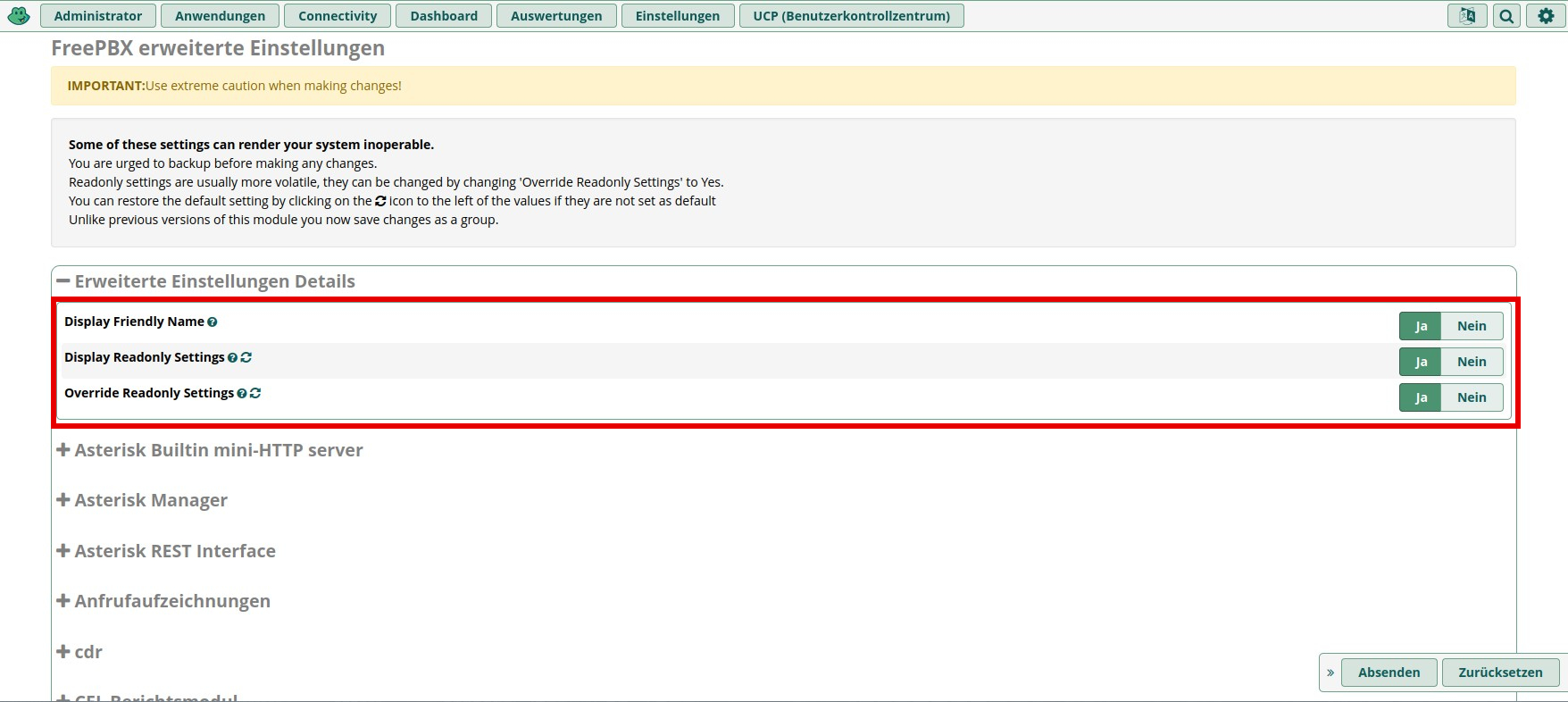Reset Override Readonly Settings to default
The image size is (1568, 702).
point(255,393)
